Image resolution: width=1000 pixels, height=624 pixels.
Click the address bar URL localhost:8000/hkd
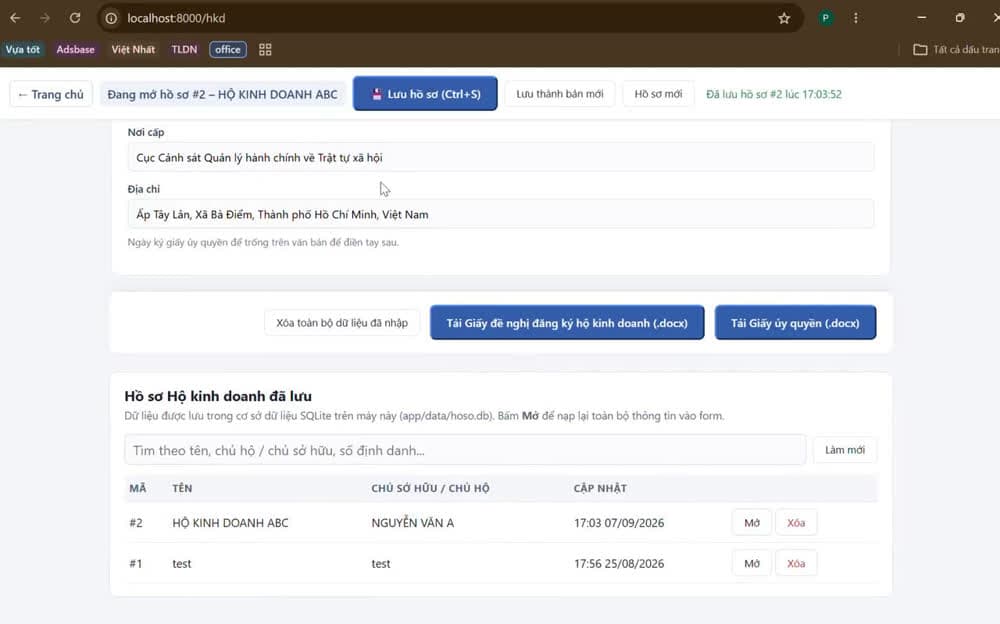pos(176,19)
